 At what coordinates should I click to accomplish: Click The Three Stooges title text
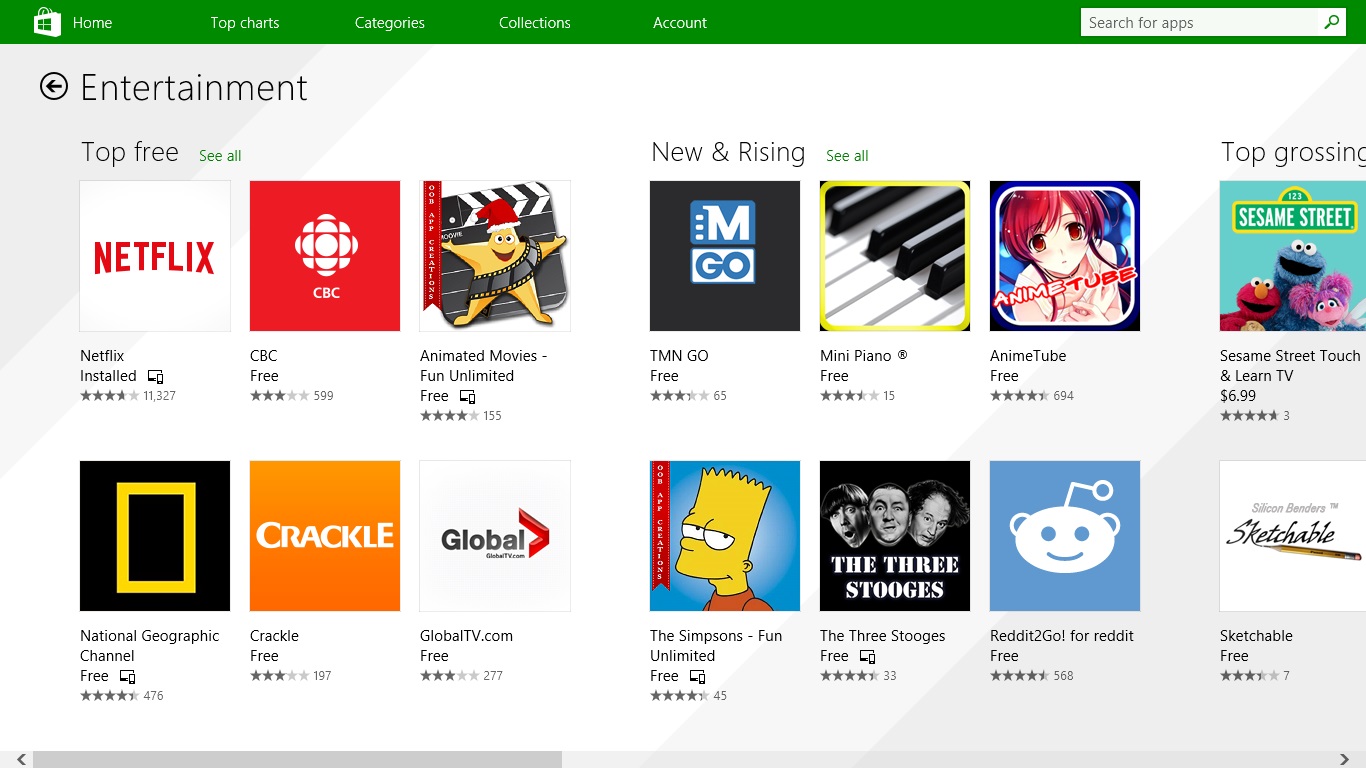pos(882,636)
